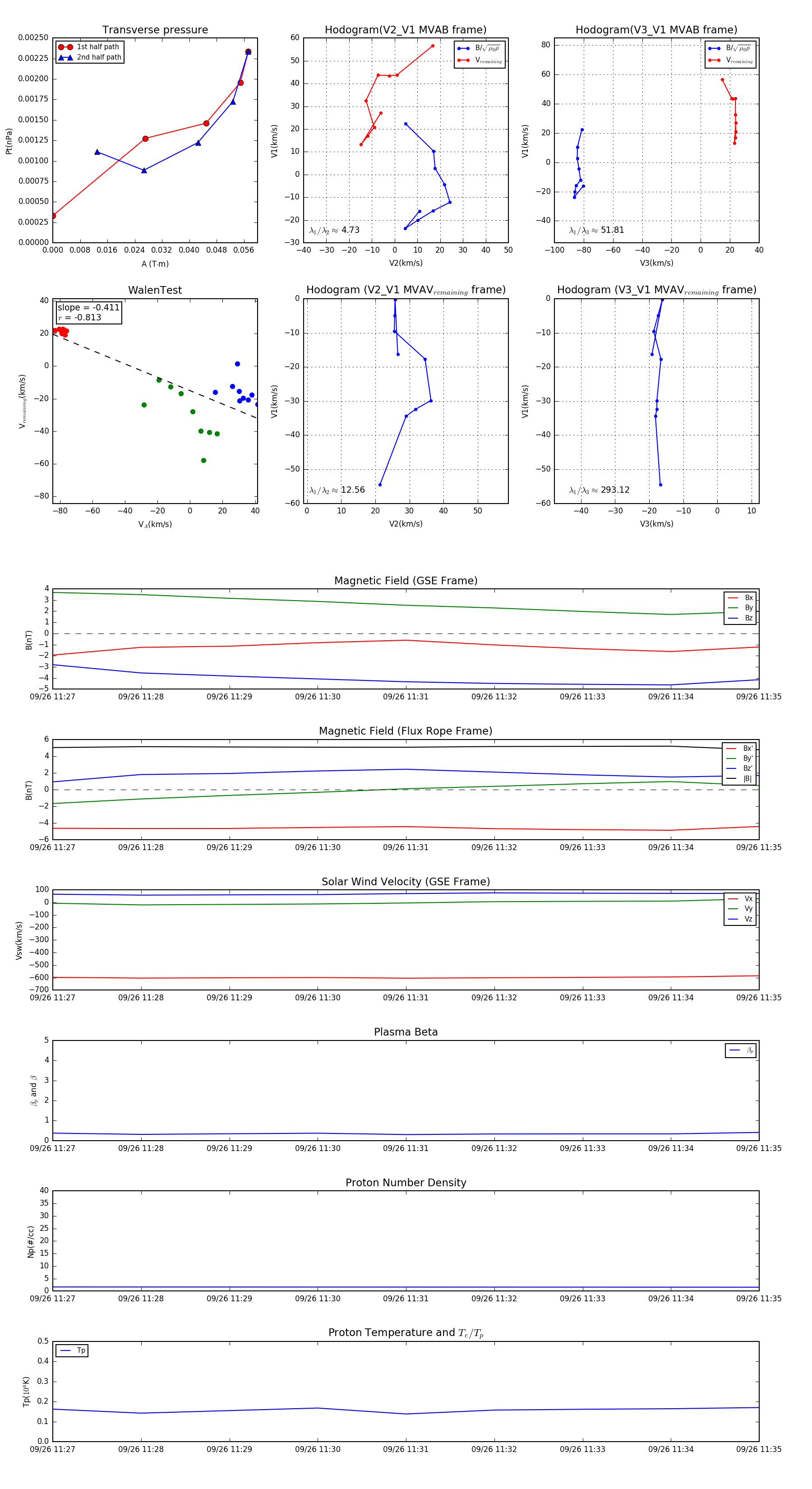Screen dimensions: 812x1489
Task: Click the 'Vsw(km/s)' y-axis label
Action: [x=19, y=941]
